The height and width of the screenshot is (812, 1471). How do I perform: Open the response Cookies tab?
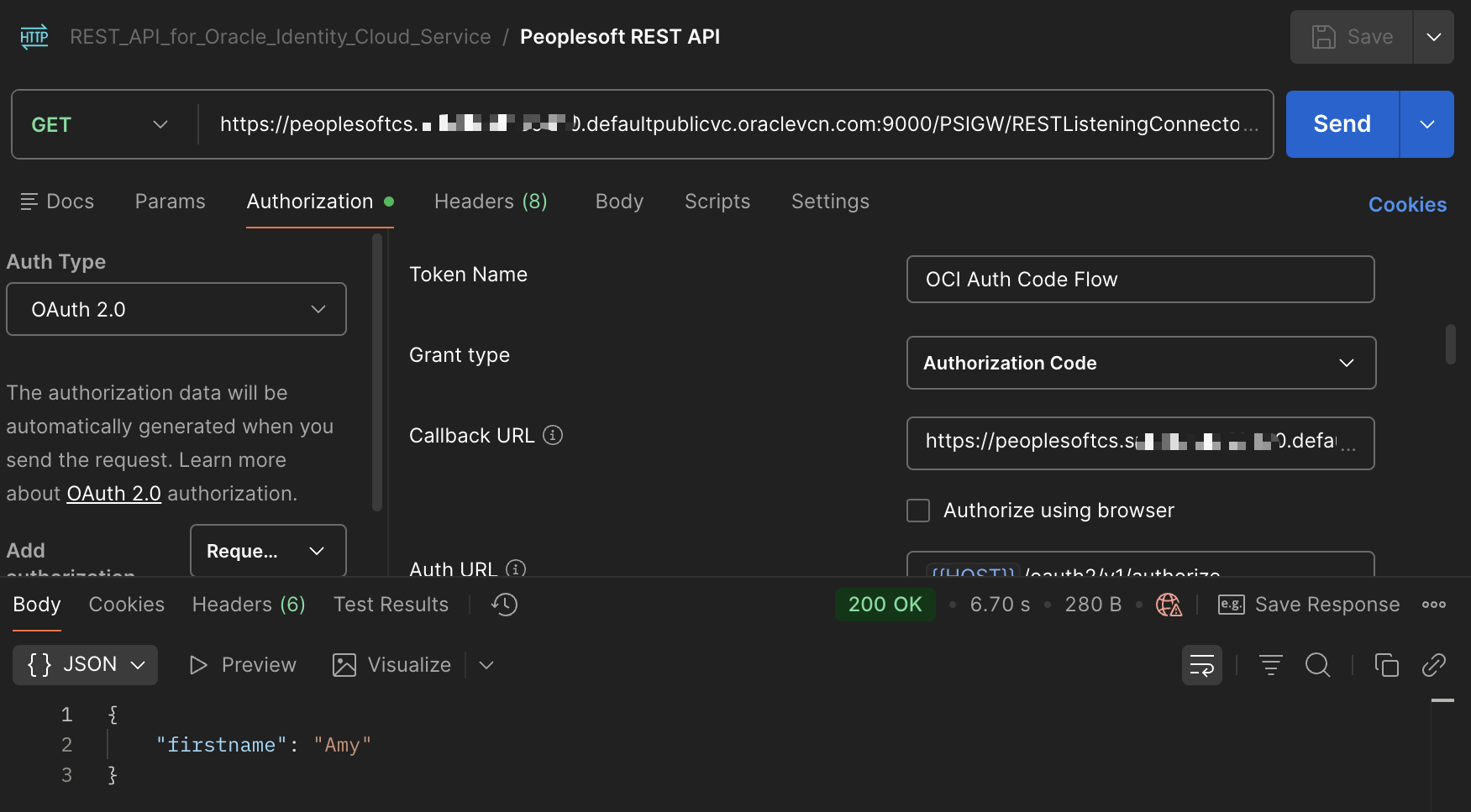pyautogui.click(x=127, y=605)
